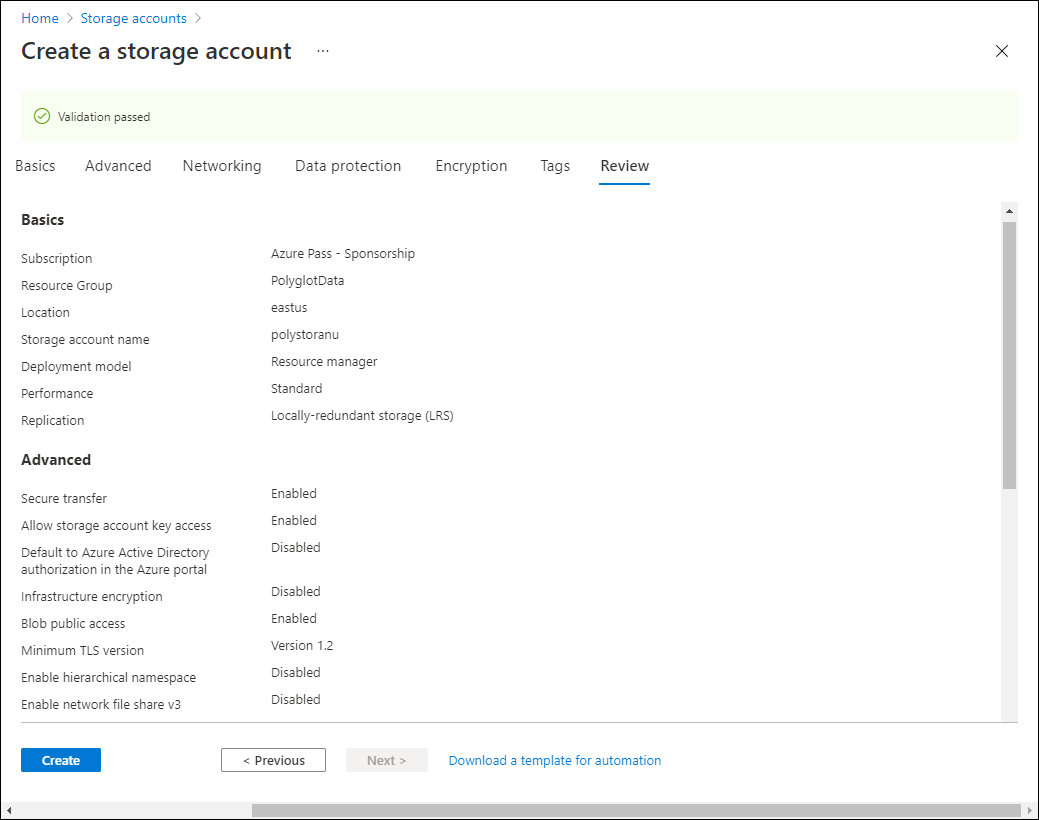Select the Review tab
The width and height of the screenshot is (1039, 820).
tap(624, 166)
